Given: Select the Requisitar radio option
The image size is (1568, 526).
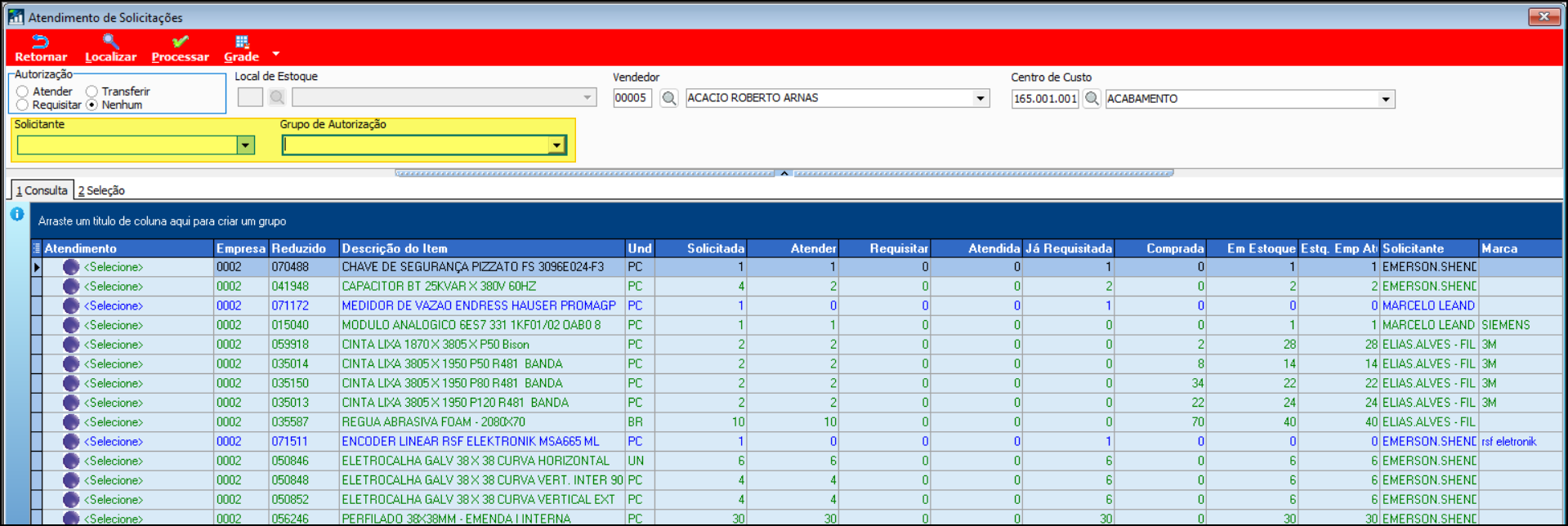Looking at the screenshot, I should pos(23,105).
